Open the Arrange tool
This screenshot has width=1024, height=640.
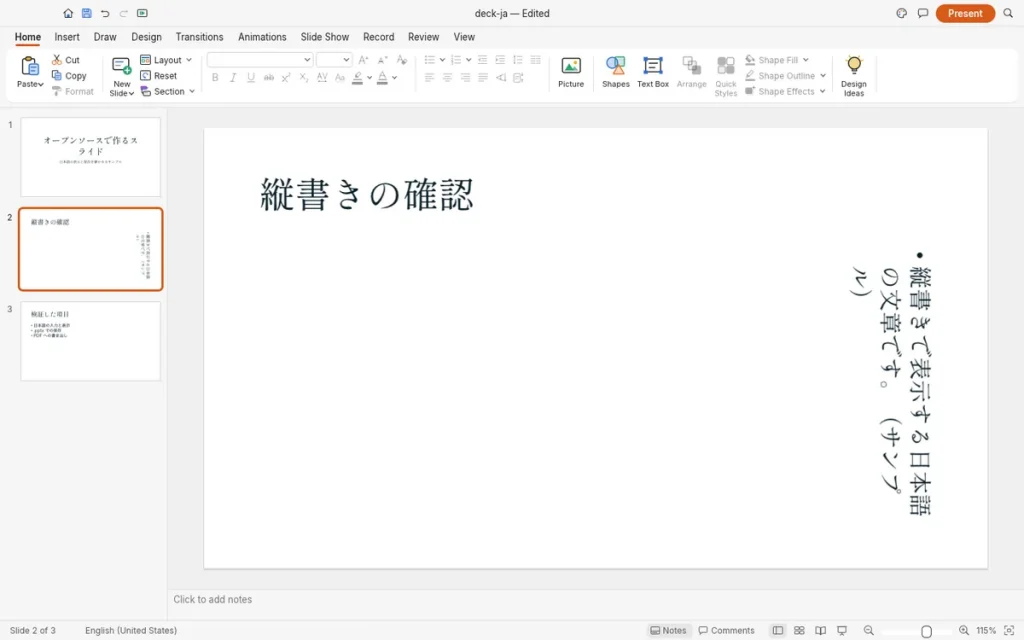[691, 72]
